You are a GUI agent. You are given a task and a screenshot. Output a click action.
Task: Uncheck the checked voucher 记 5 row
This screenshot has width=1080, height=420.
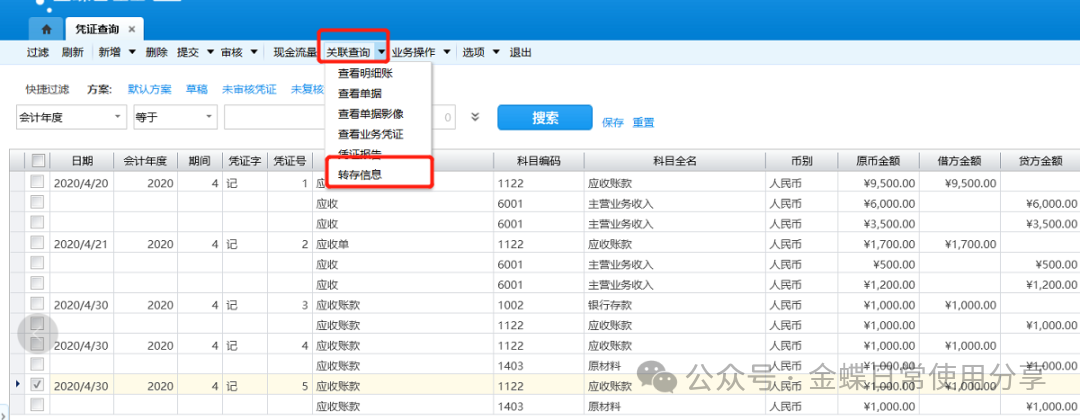(x=37, y=385)
